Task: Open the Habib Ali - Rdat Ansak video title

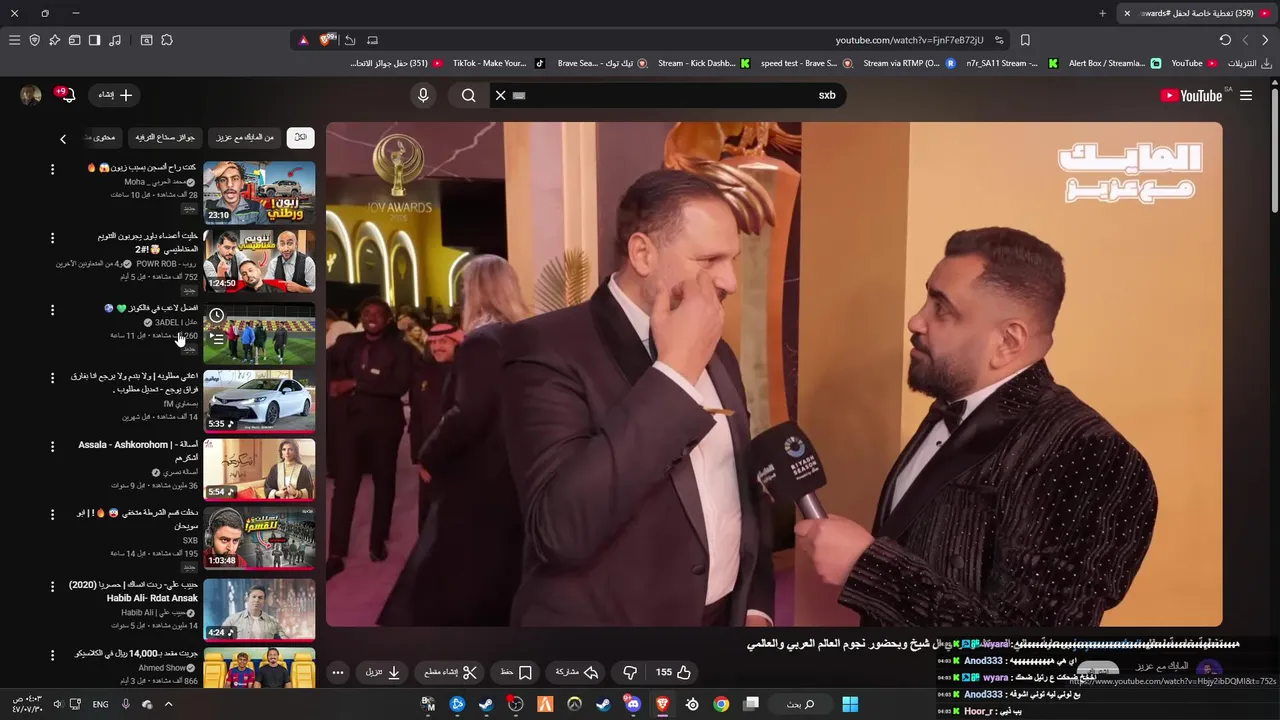Action: pos(133,591)
